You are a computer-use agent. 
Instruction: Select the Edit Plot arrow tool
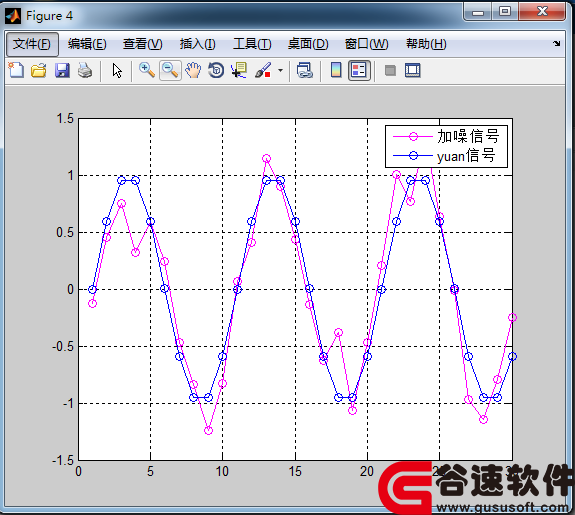coord(117,70)
